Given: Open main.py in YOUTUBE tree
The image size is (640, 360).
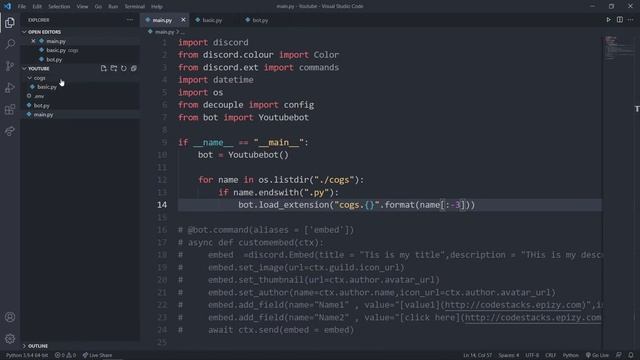Looking at the screenshot, I should pos(43,115).
